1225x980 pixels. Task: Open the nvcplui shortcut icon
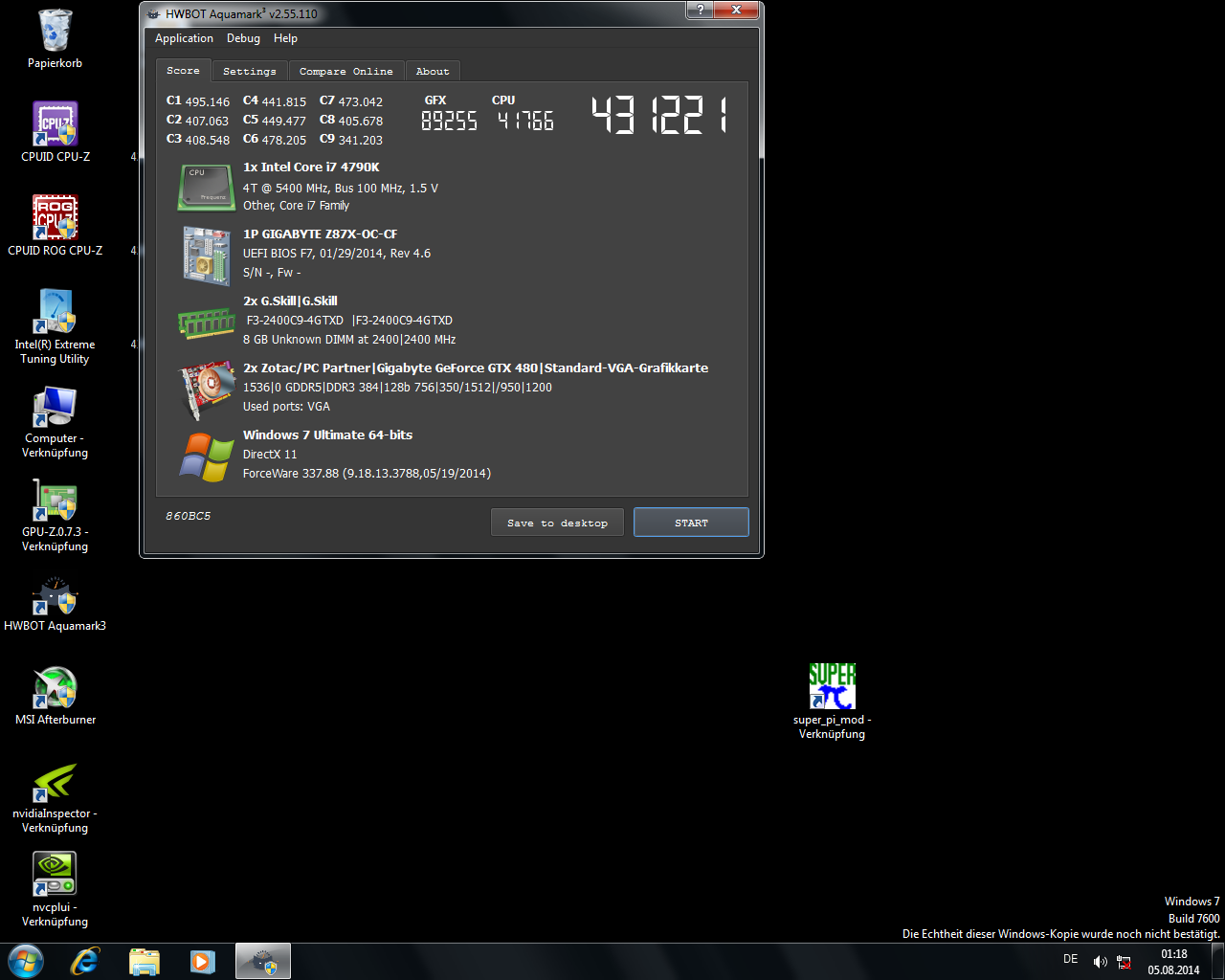pos(56,875)
